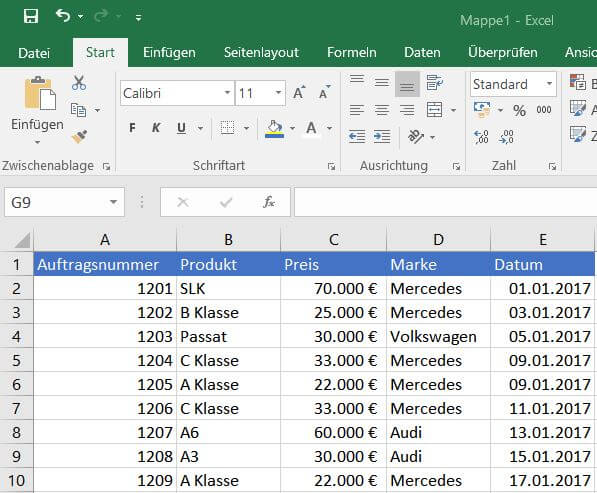Image resolution: width=597 pixels, height=493 pixels.
Task: Toggle bold (F) formatting
Action: tap(132, 128)
